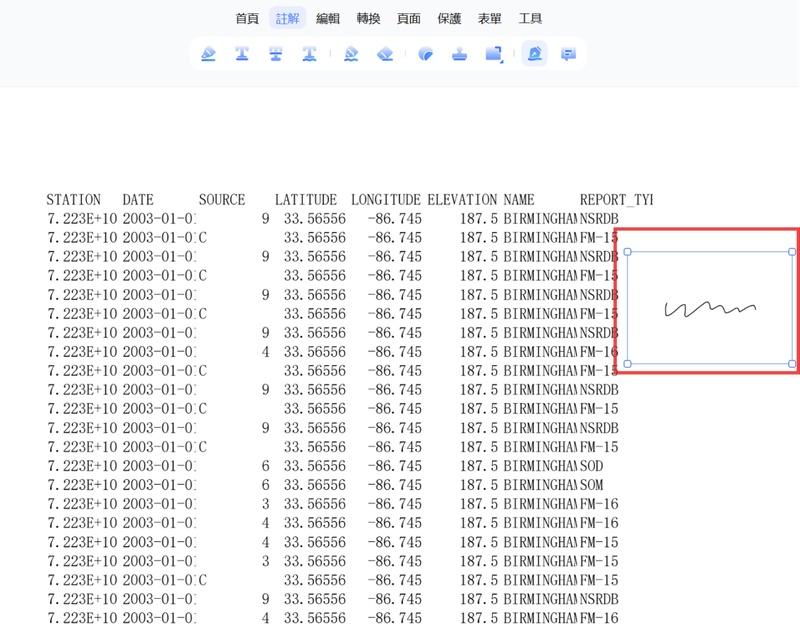Switch to the 註解 tab
This screenshot has height=624, width=800.
pyautogui.click(x=287, y=18)
